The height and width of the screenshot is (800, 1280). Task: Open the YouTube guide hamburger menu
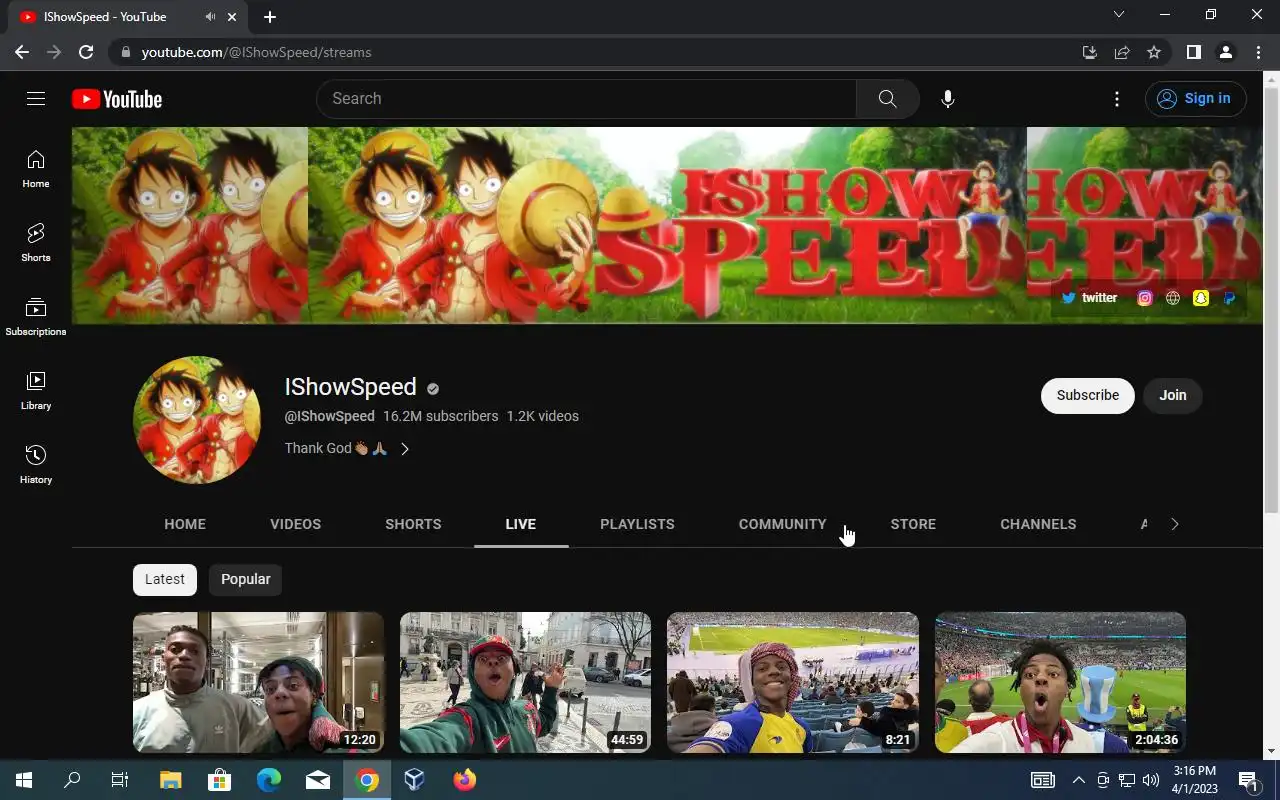[x=36, y=98]
